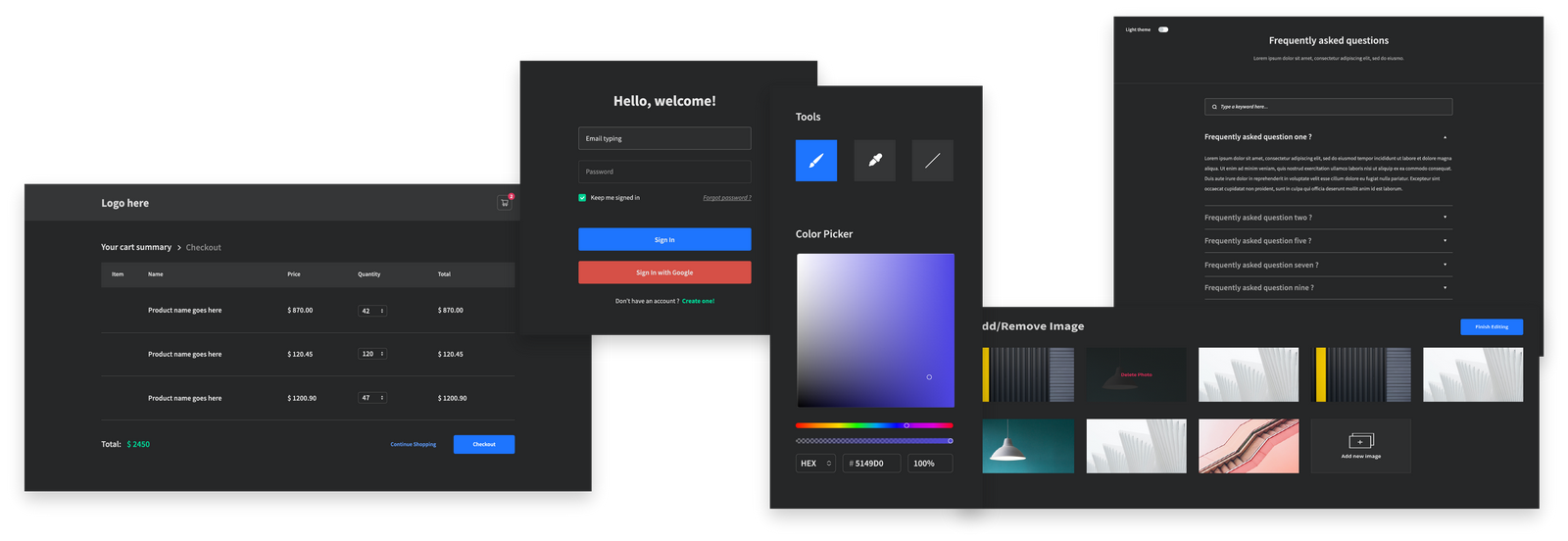
Task: Open the shopping cart icon
Action: [x=505, y=203]
